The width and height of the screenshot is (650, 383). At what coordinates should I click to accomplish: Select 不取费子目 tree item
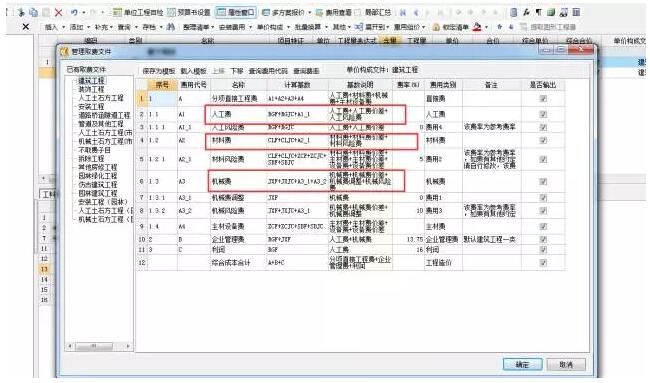pyautogui.click(x=95, y=150)
